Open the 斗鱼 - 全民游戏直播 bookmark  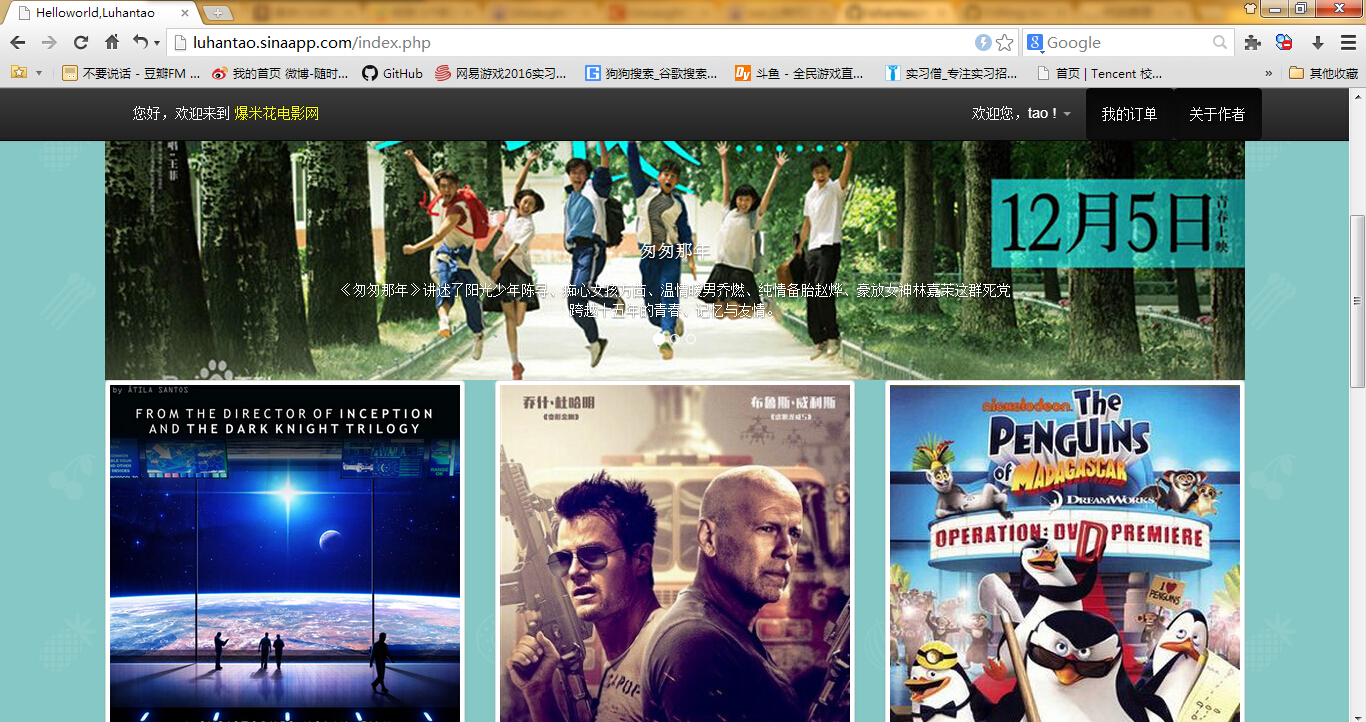[x=800, y=73]
